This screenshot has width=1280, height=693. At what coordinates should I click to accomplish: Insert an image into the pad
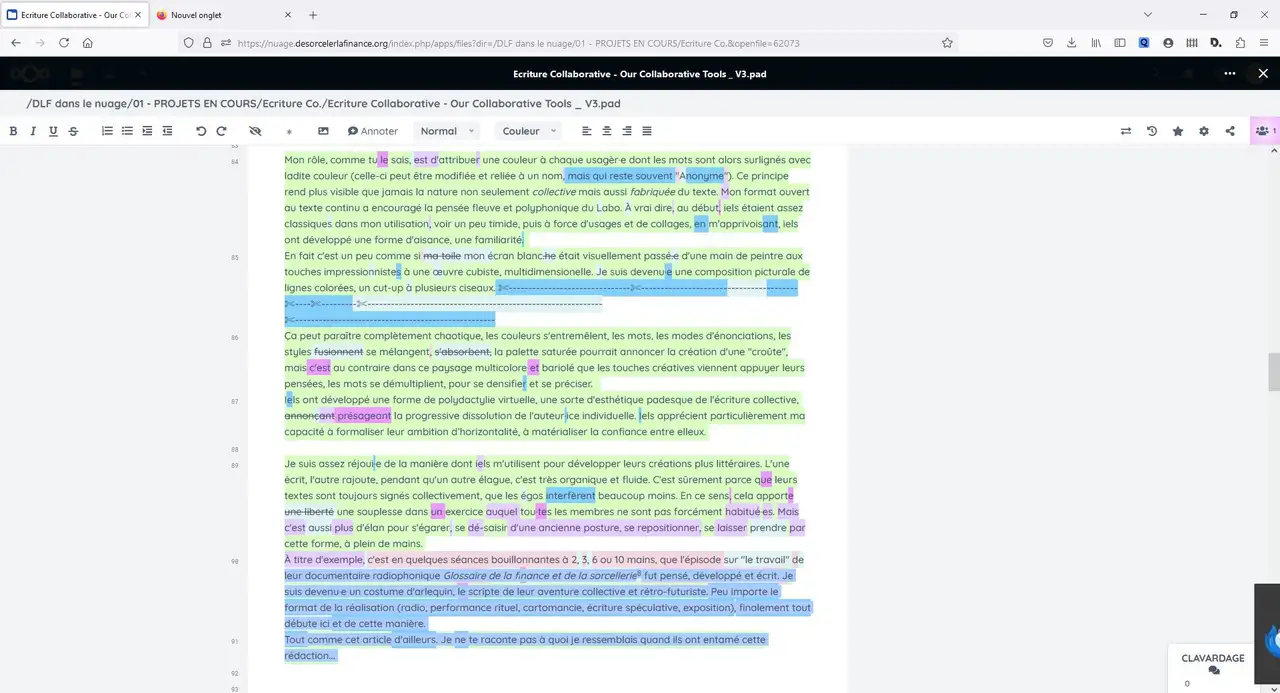[x=323, y=131]
